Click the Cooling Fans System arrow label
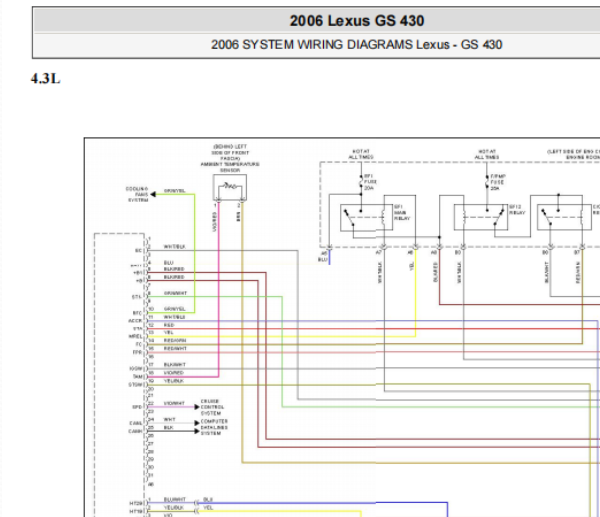600x517 pixels. (x=137, y=194)
